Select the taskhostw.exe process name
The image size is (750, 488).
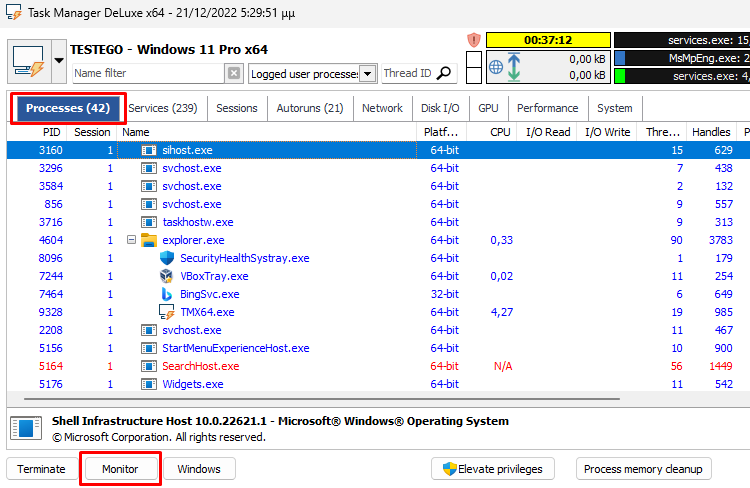198,222
